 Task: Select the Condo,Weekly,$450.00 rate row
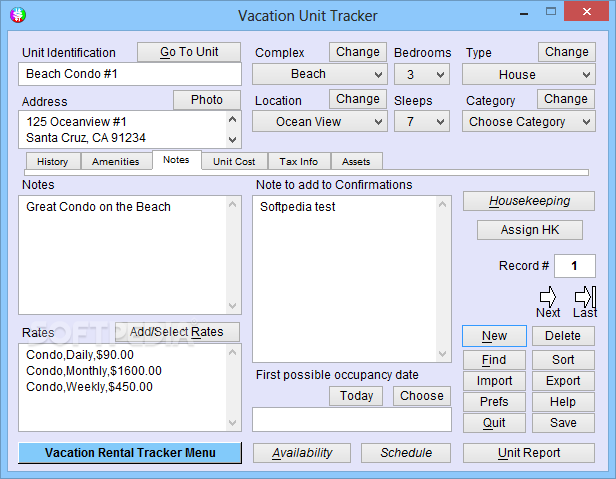point(90,387)
